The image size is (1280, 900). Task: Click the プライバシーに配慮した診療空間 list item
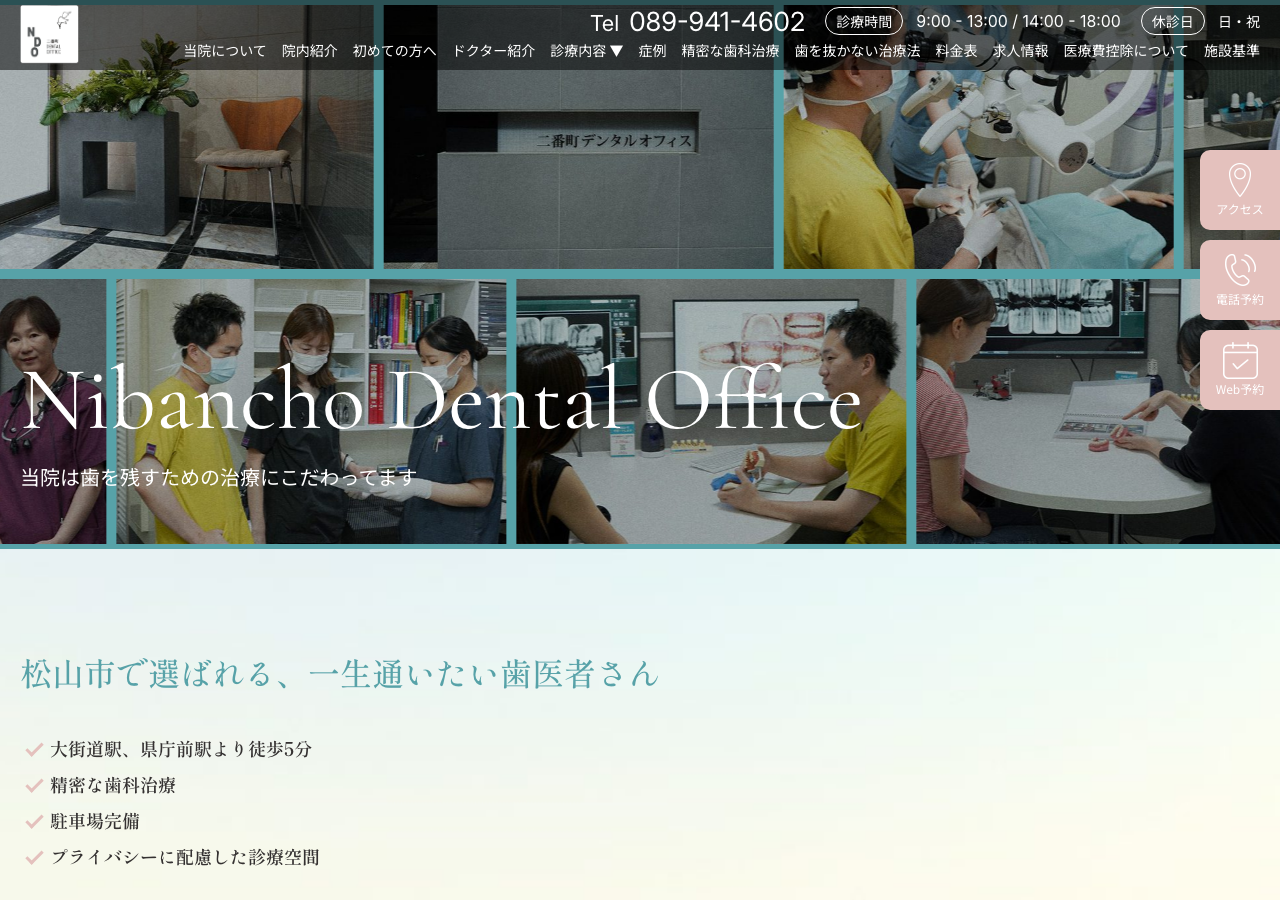tap(185, 857)
